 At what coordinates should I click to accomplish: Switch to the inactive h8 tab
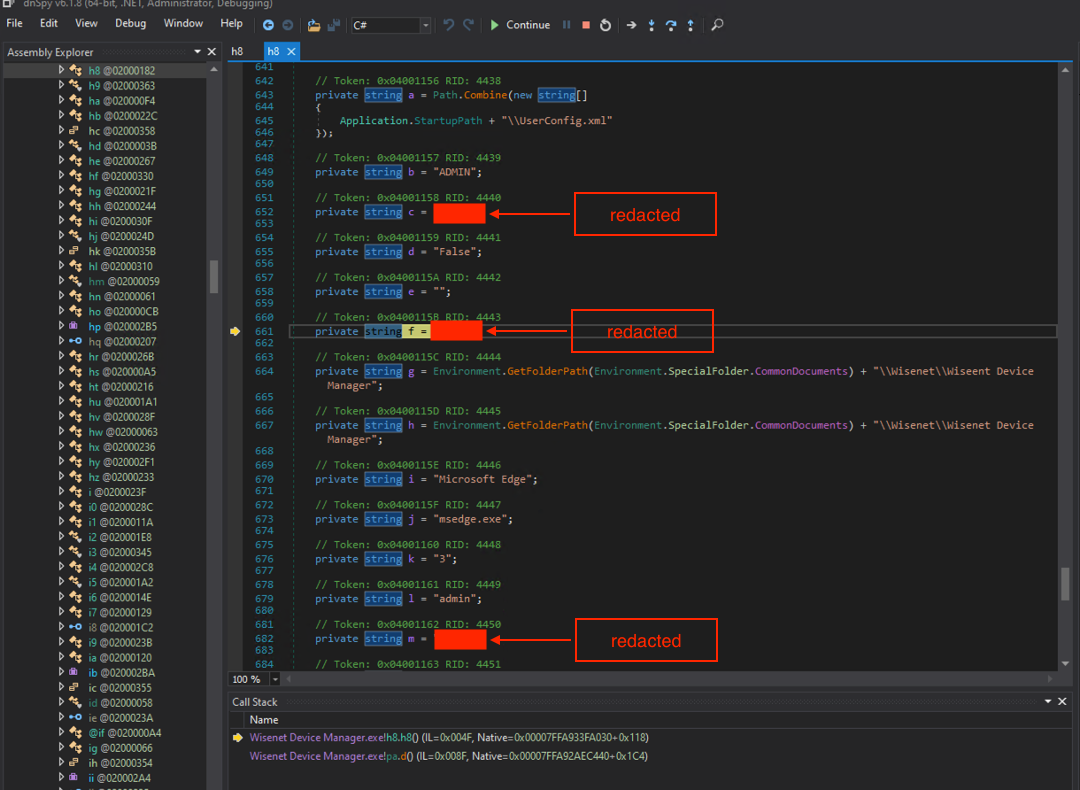tap(238, 51)
